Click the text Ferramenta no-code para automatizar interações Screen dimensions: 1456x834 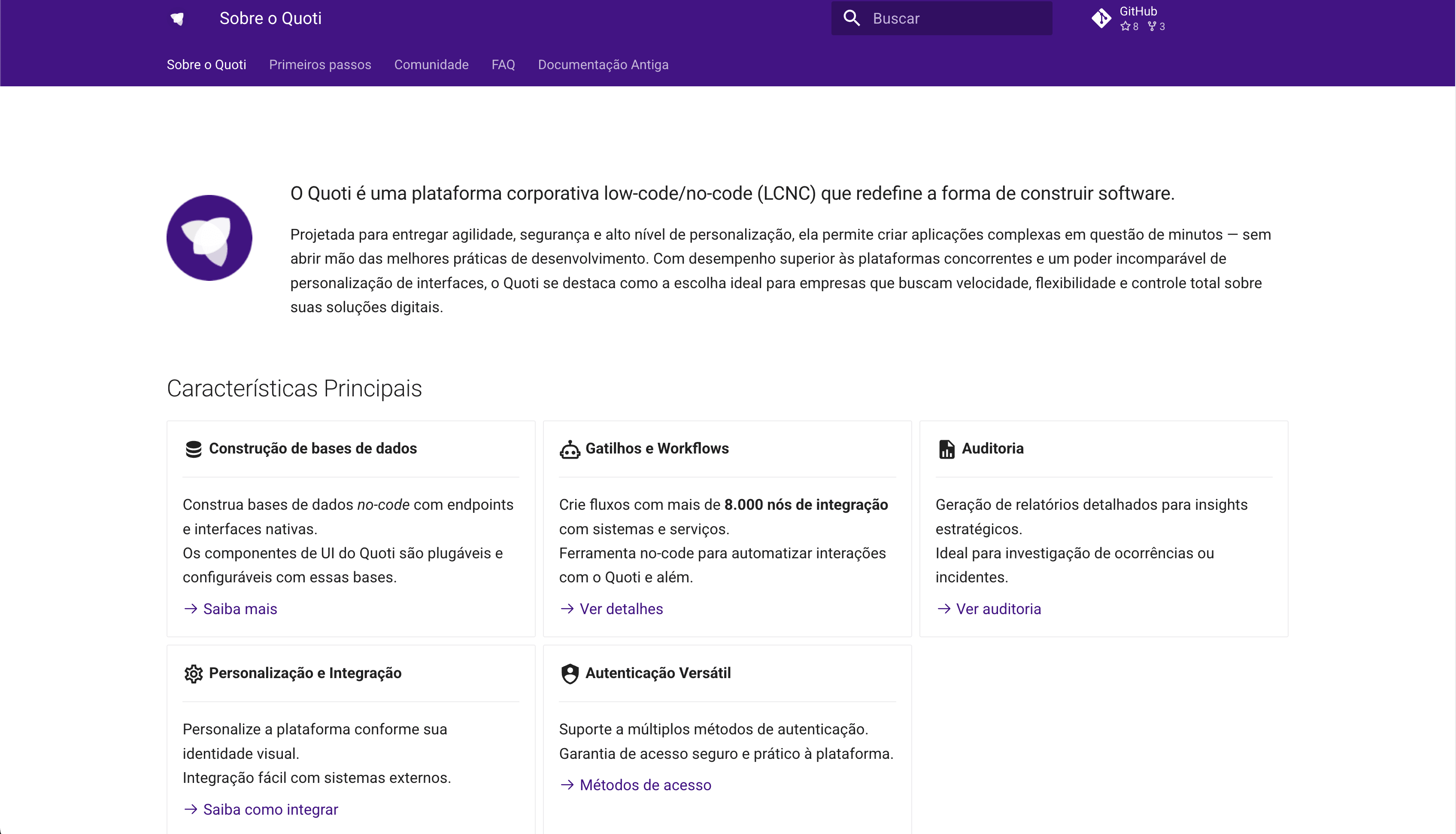click(722, 565)
